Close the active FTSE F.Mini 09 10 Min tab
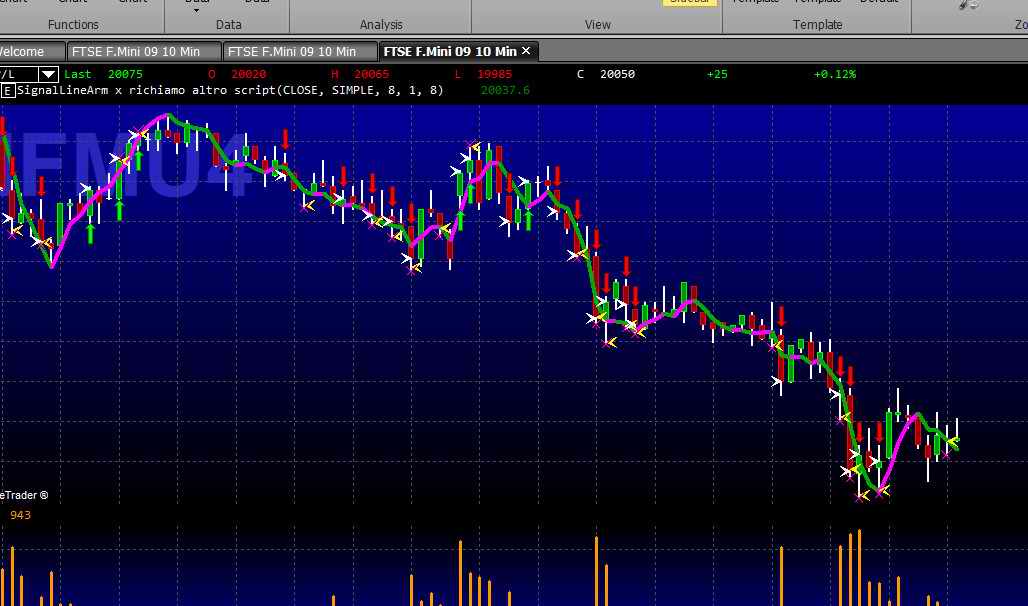This screenshot has width=1028, height=606. [x=526, y=50]
